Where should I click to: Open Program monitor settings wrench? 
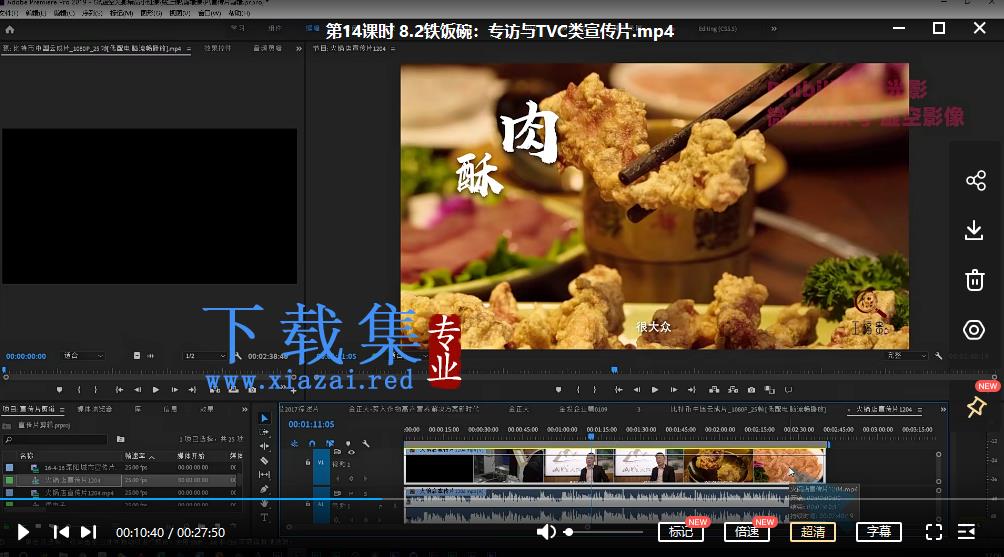(x=939, y=355)
